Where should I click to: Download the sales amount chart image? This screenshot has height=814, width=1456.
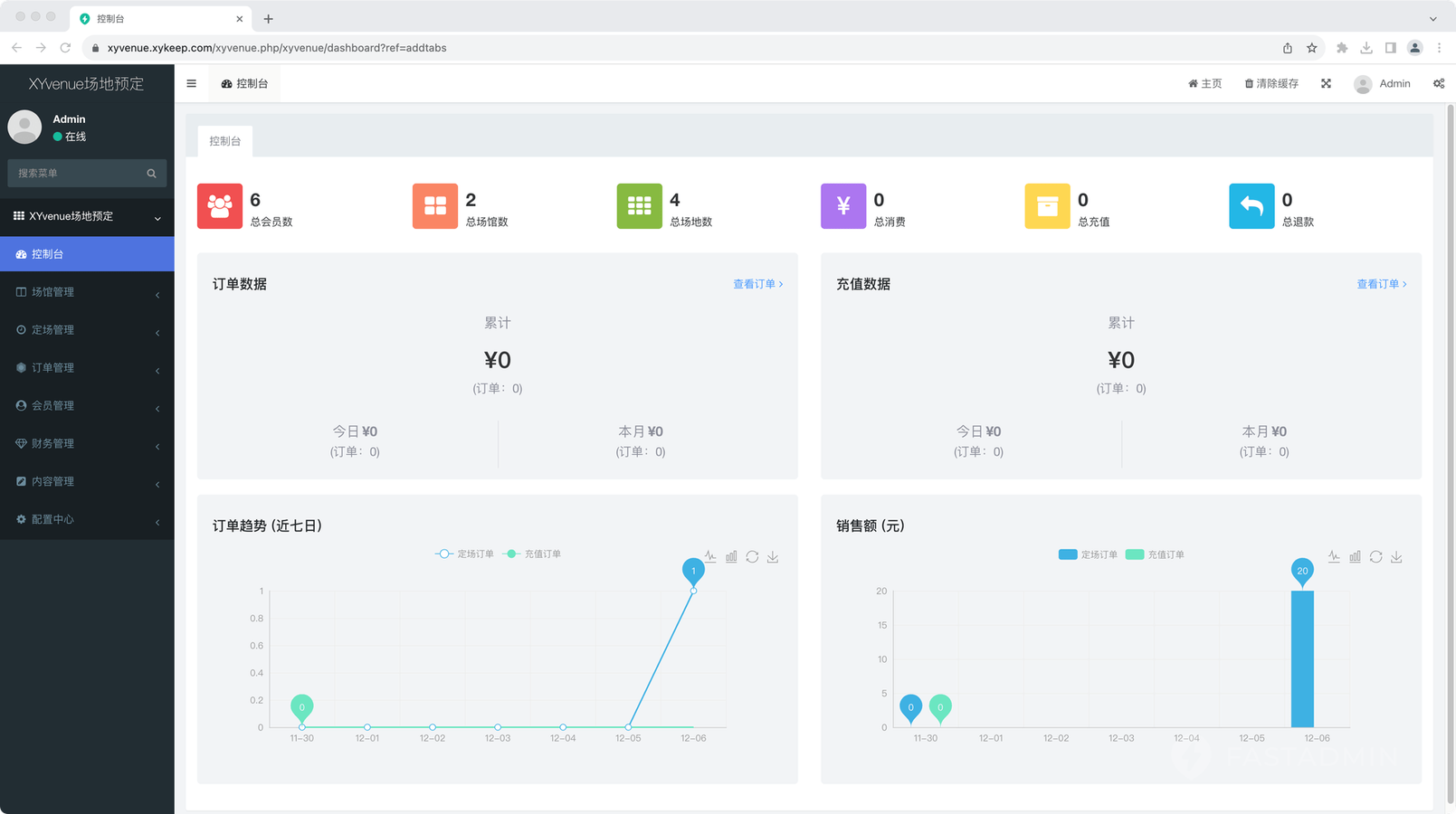(1396, 557)
